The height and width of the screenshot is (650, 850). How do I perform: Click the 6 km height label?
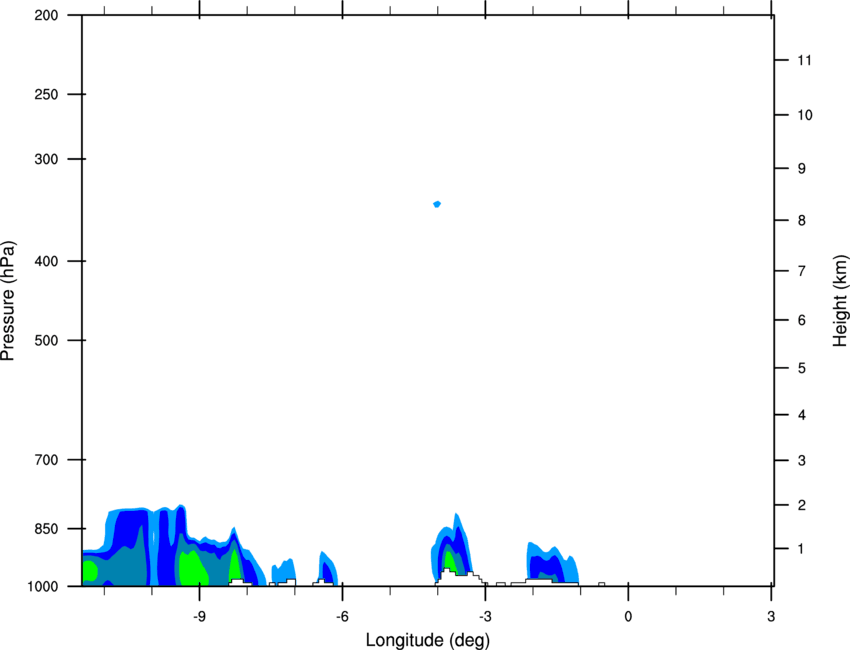click(x=802, y=320)
